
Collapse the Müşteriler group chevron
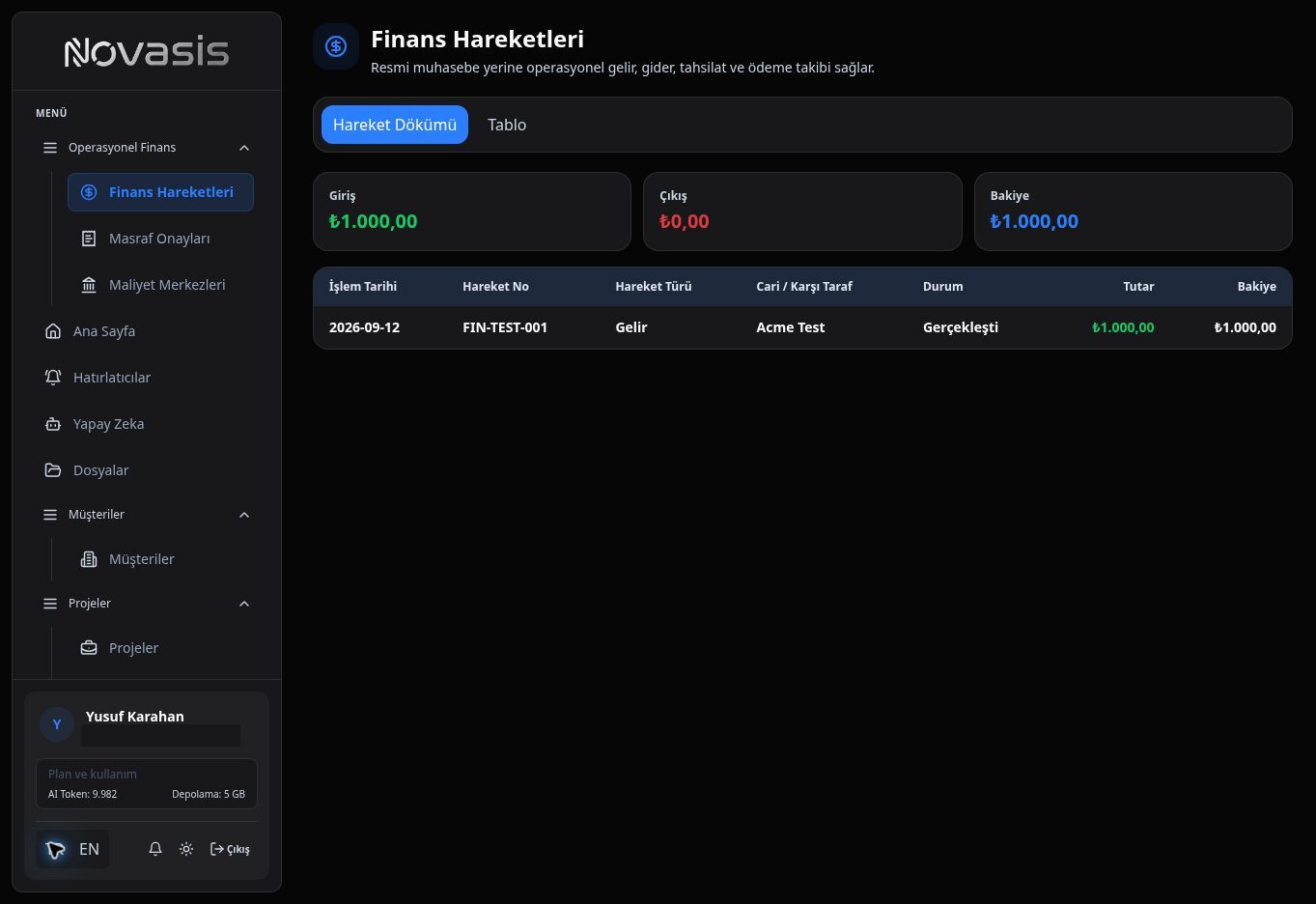244,515
